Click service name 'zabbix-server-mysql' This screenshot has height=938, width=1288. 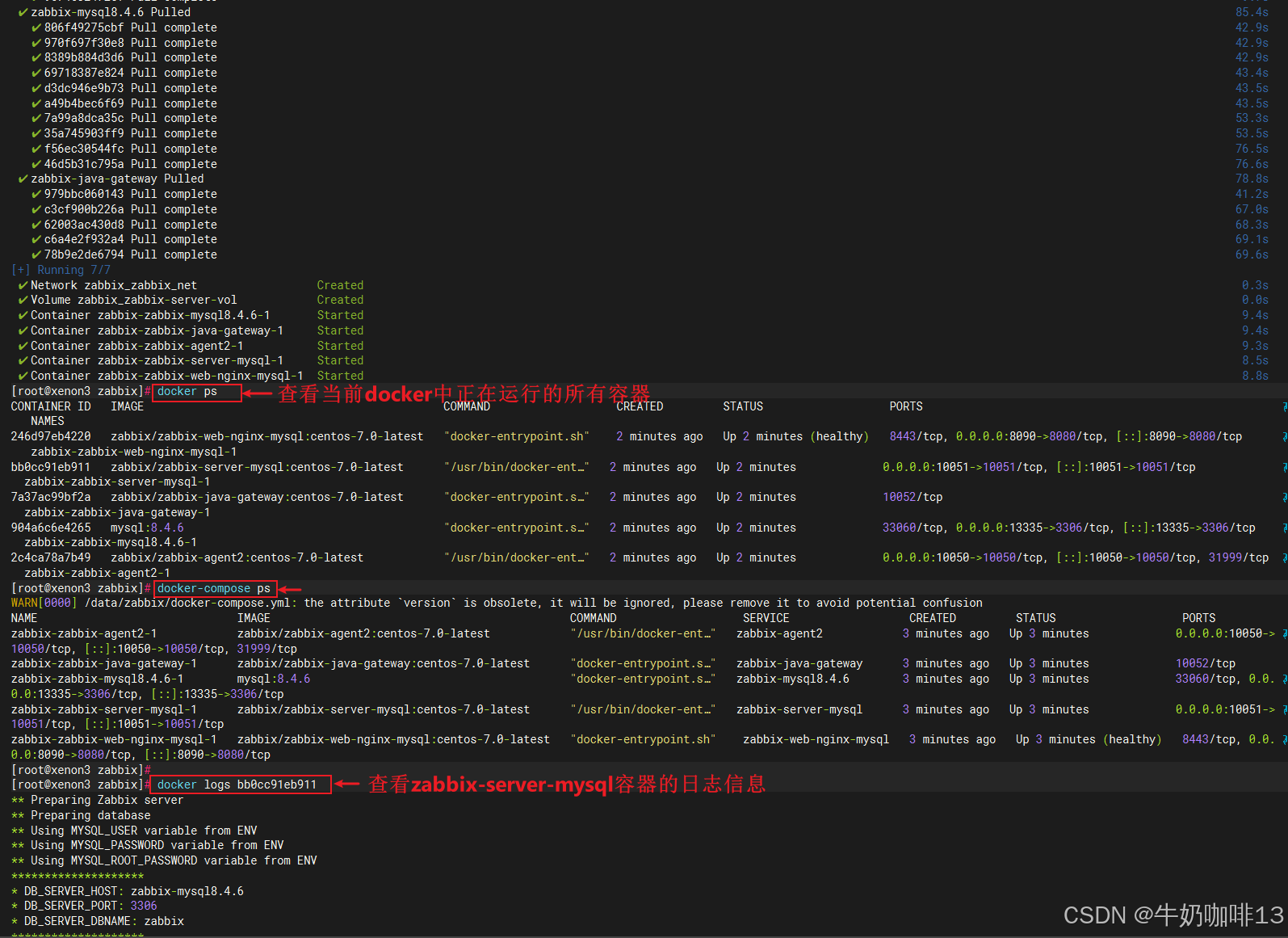coord(799,709)
